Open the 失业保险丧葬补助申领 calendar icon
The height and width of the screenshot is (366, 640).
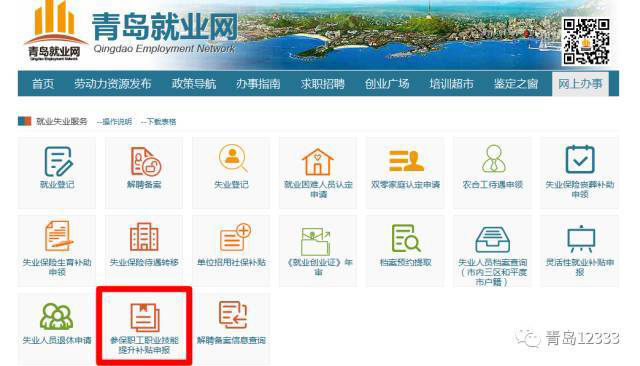(x=580, y=159)
